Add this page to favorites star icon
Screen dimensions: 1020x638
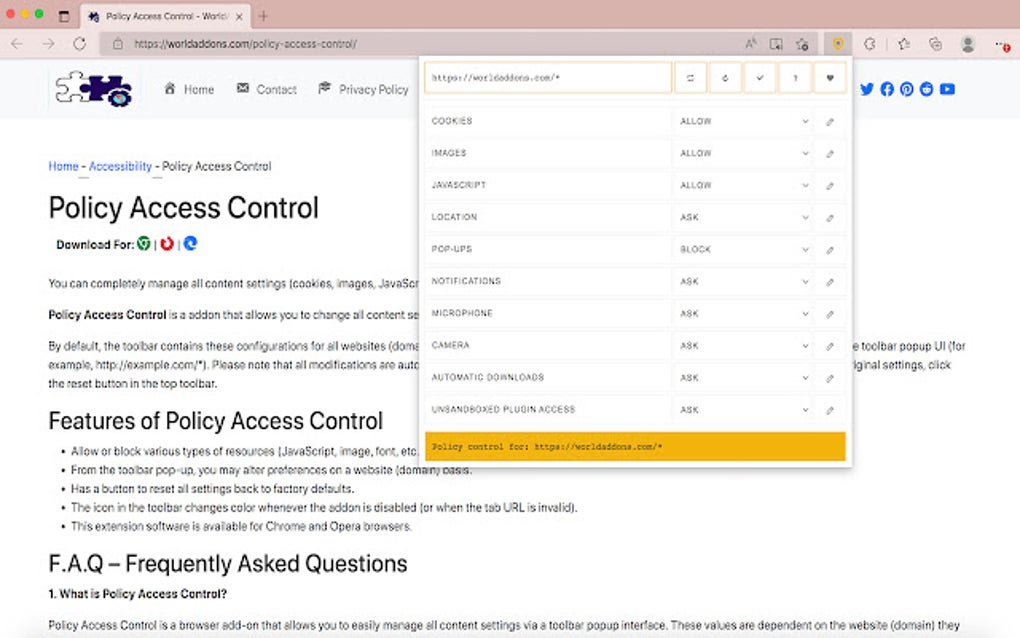[x=802, y=44]
